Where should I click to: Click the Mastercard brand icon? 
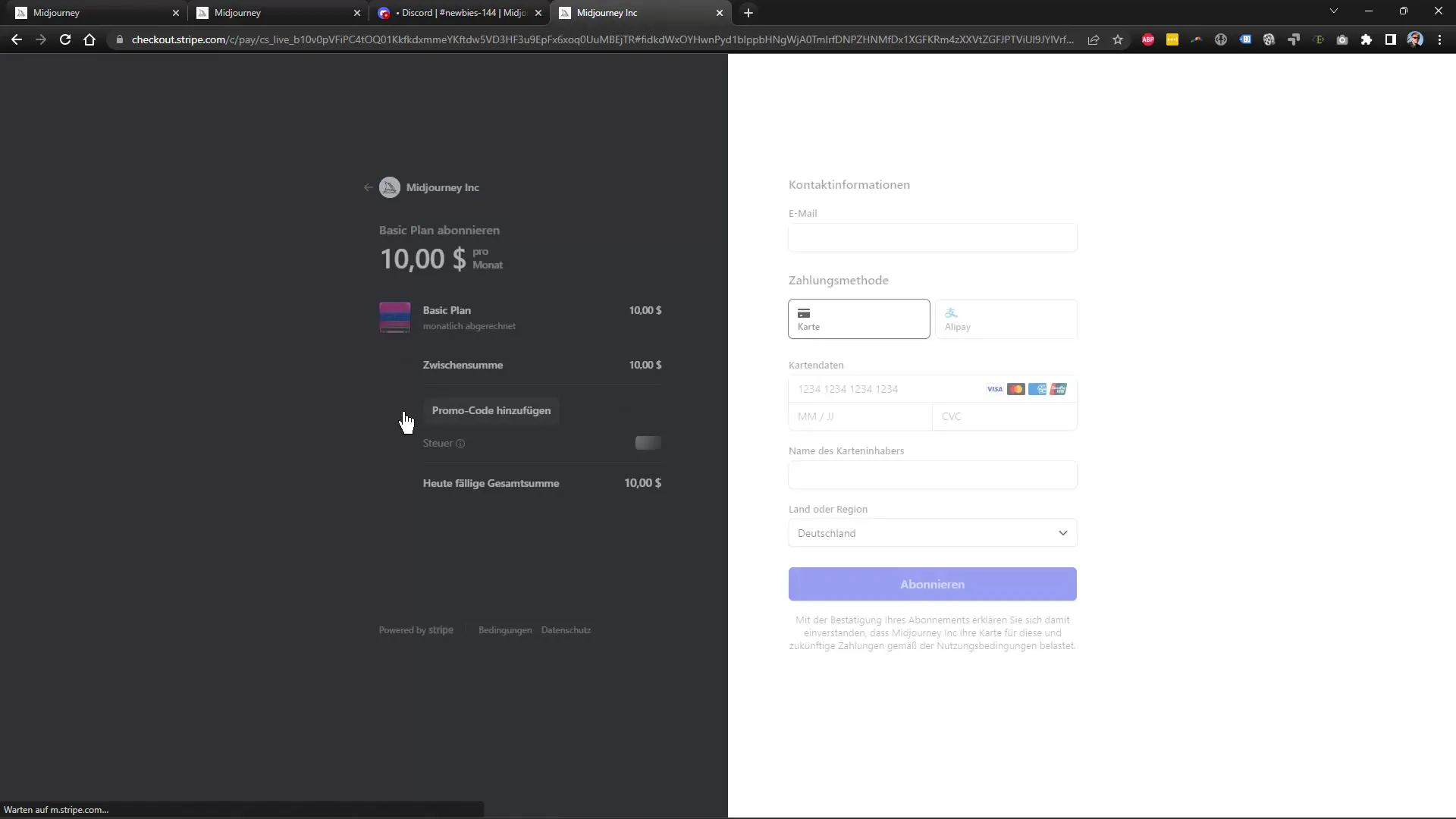[x=1016, y=389]
